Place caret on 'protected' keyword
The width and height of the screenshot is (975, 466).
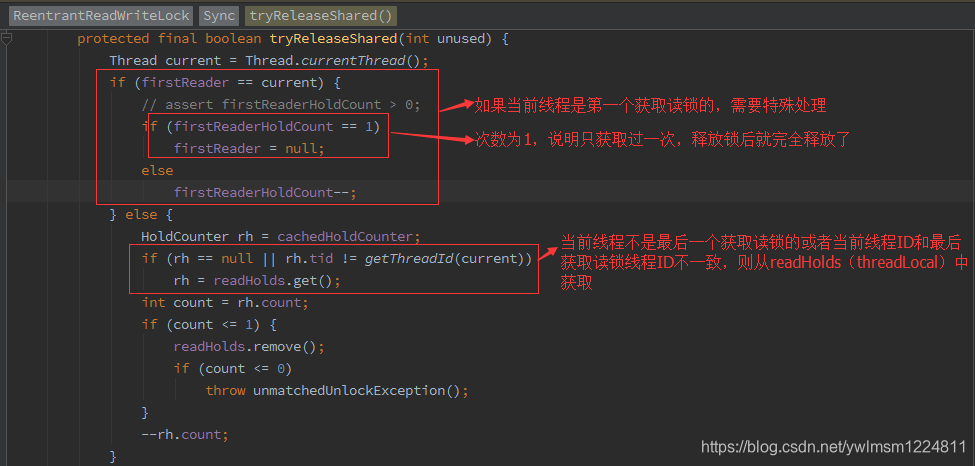click(113, 39)
